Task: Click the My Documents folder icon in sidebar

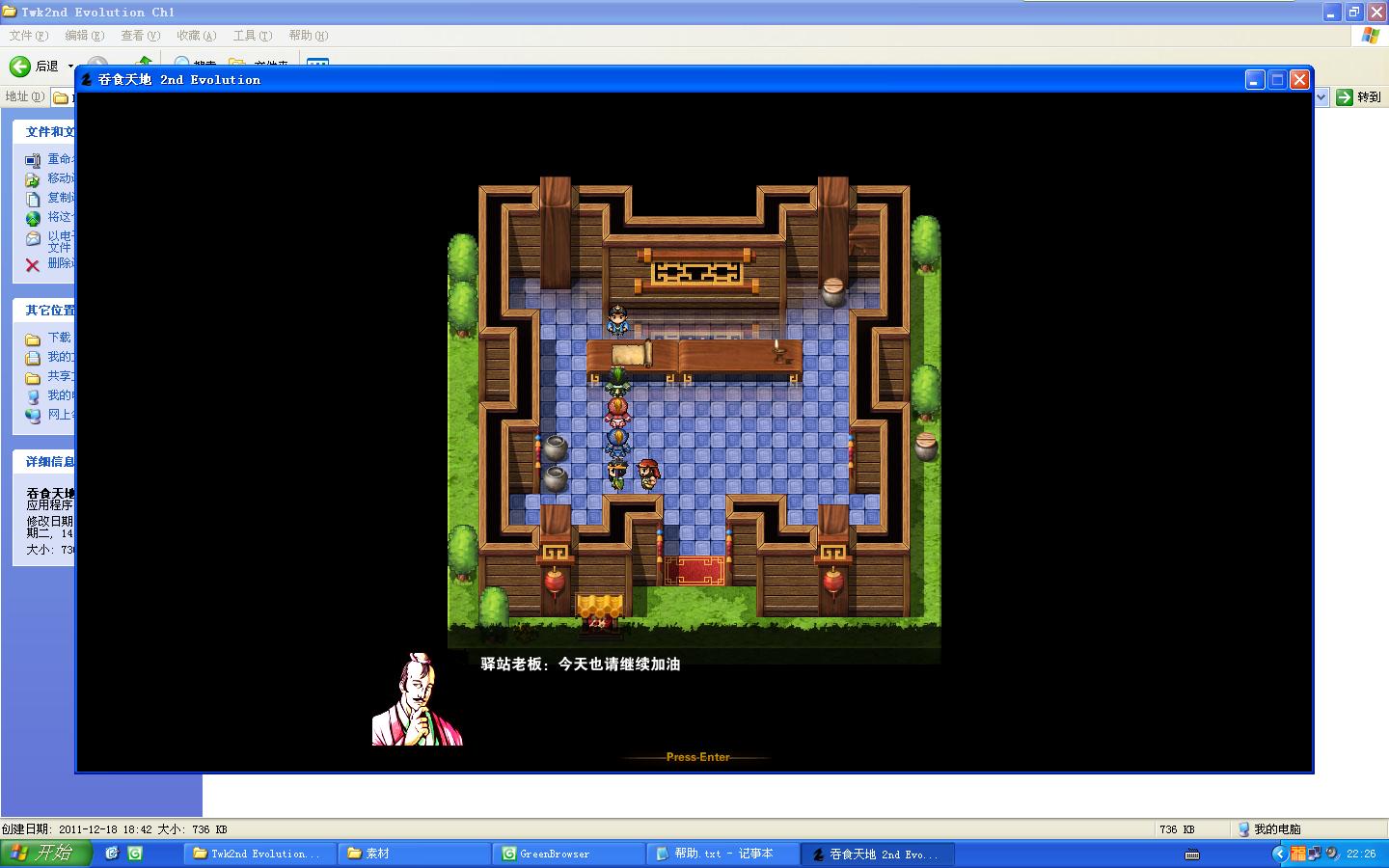Action: click(33, 358)
